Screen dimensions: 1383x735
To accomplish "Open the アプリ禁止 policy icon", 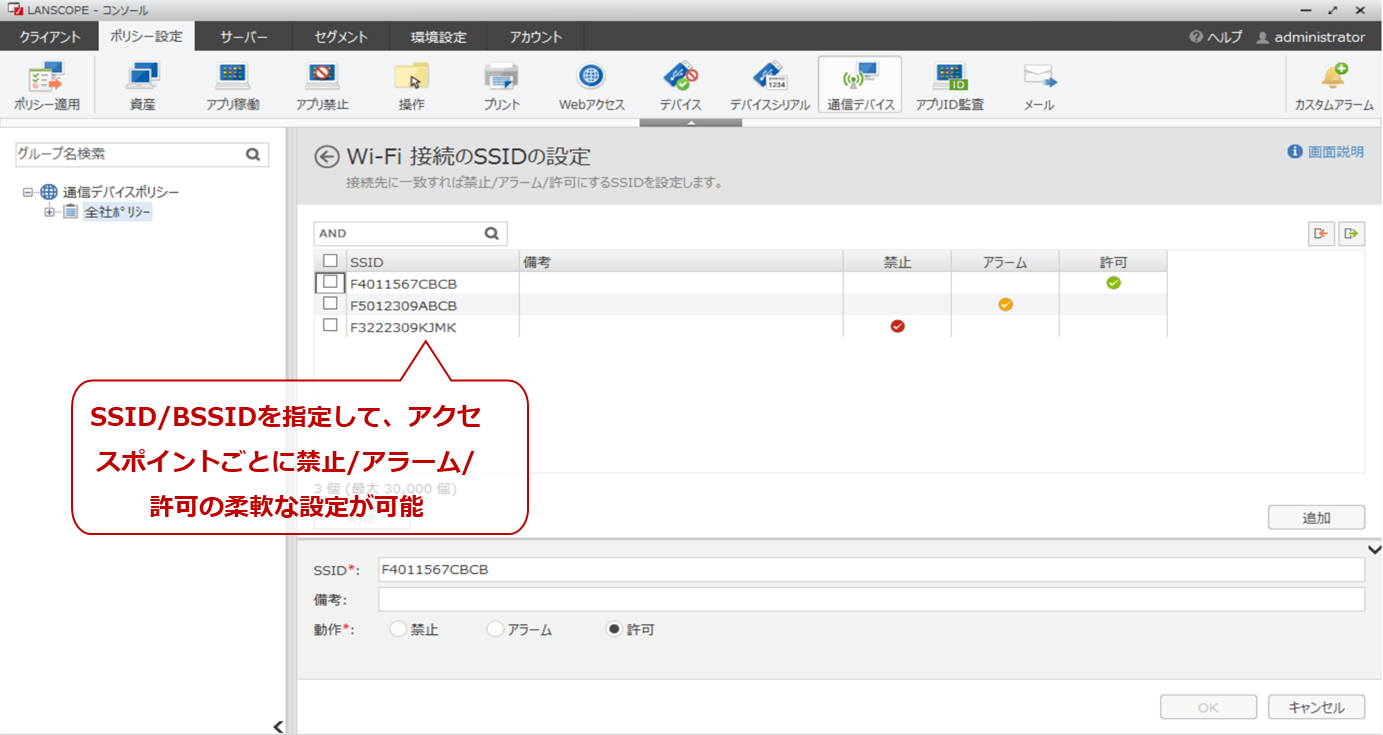I will tap(322, 86).
